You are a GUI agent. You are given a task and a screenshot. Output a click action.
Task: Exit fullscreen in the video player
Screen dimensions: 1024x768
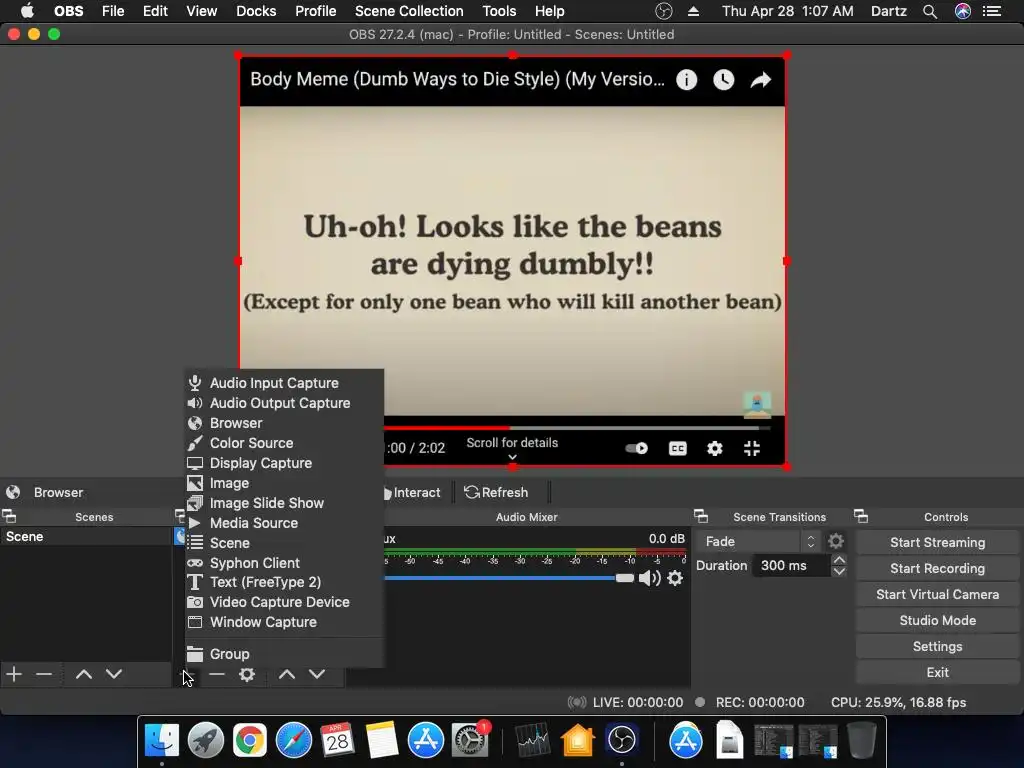click(752, 448)
